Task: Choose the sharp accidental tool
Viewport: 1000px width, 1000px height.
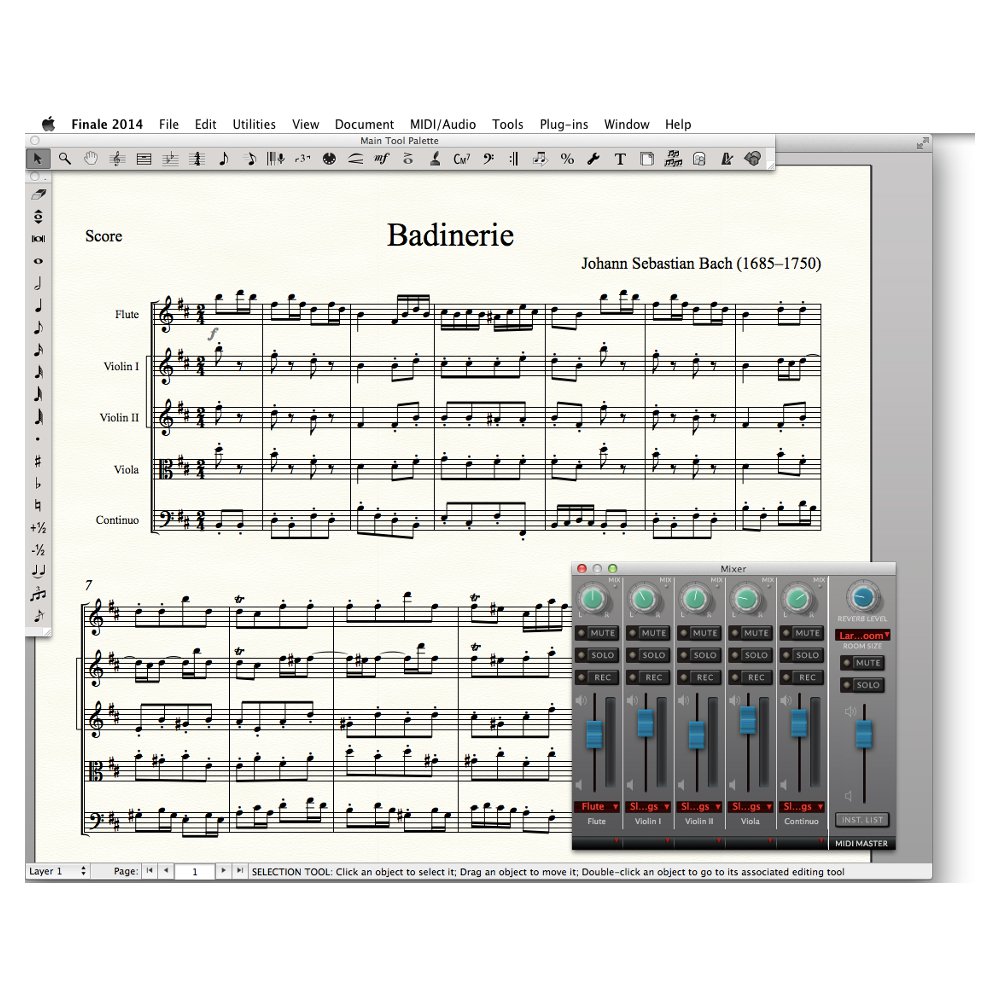Action: click(38, 460)
